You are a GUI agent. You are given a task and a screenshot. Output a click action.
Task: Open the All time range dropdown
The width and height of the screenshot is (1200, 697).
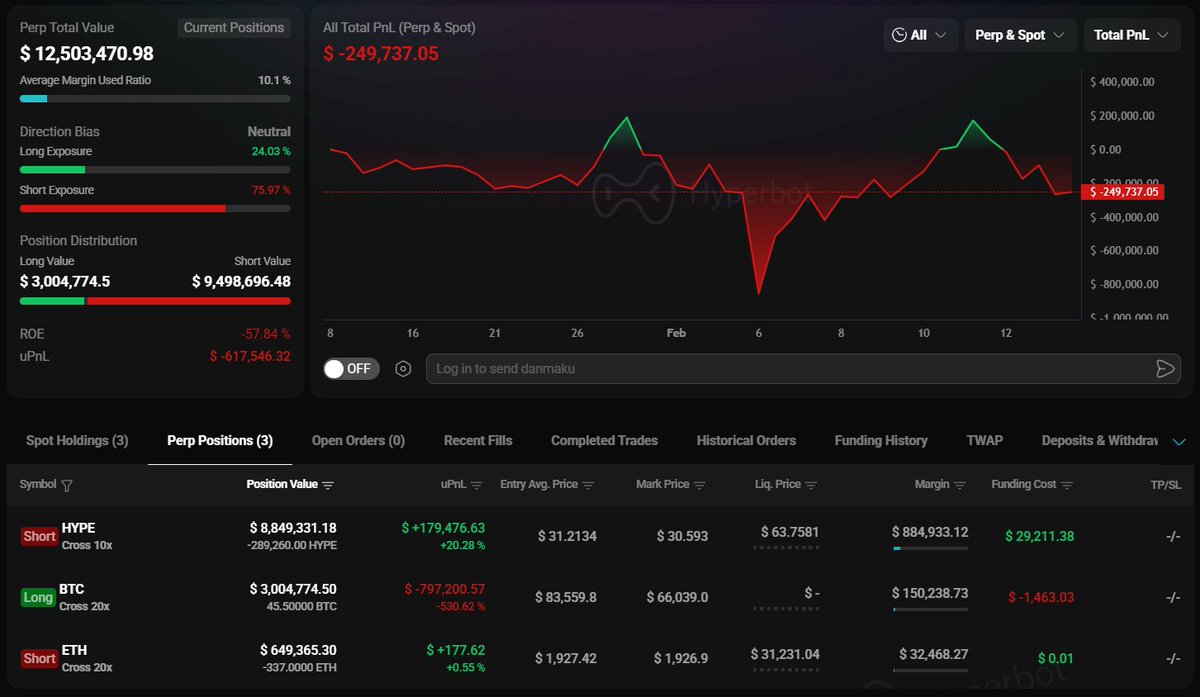coord(920,35)
